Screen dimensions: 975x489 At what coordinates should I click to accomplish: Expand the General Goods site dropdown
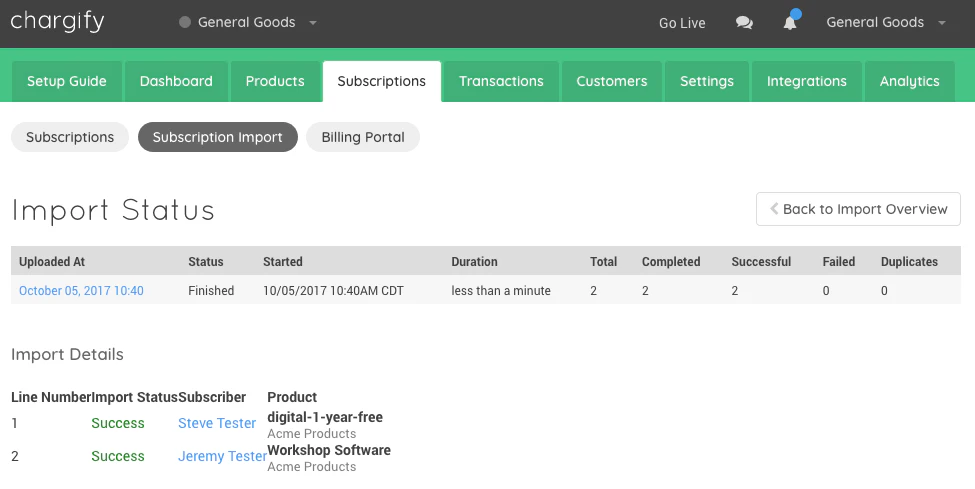tap(247, 22)
